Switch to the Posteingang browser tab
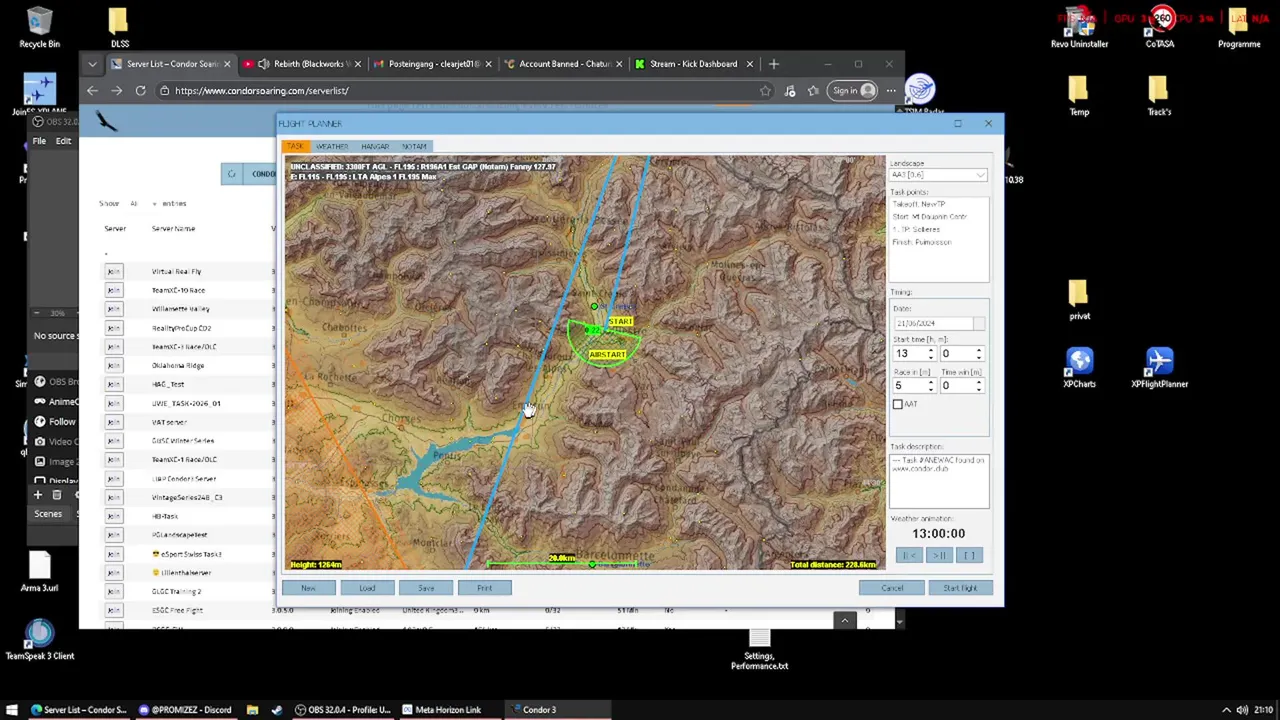Viewport: 1280px width, 720px height. [x=431, y=64]
